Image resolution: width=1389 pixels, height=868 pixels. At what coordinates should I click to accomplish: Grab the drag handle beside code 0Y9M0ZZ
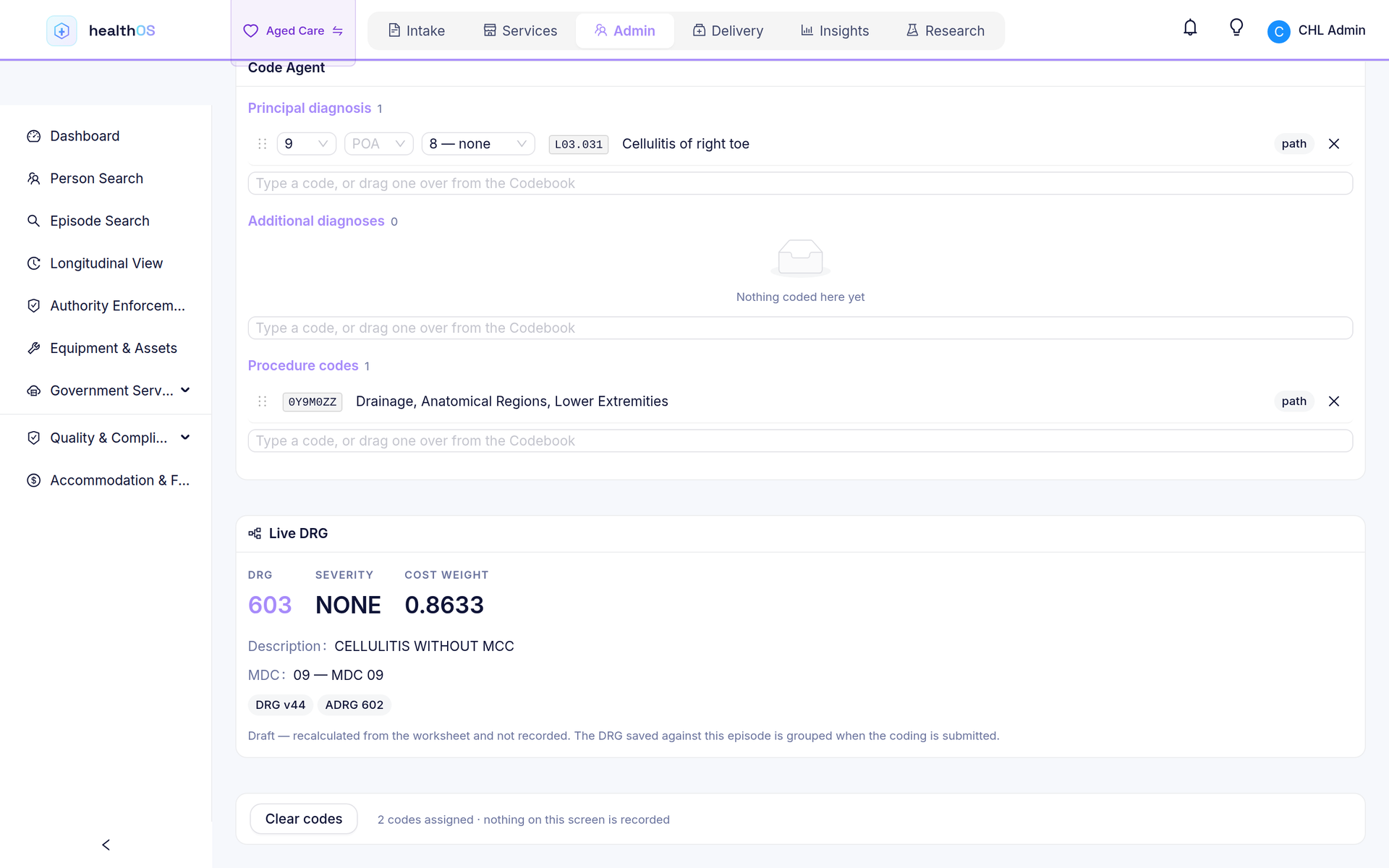(263, 401)
